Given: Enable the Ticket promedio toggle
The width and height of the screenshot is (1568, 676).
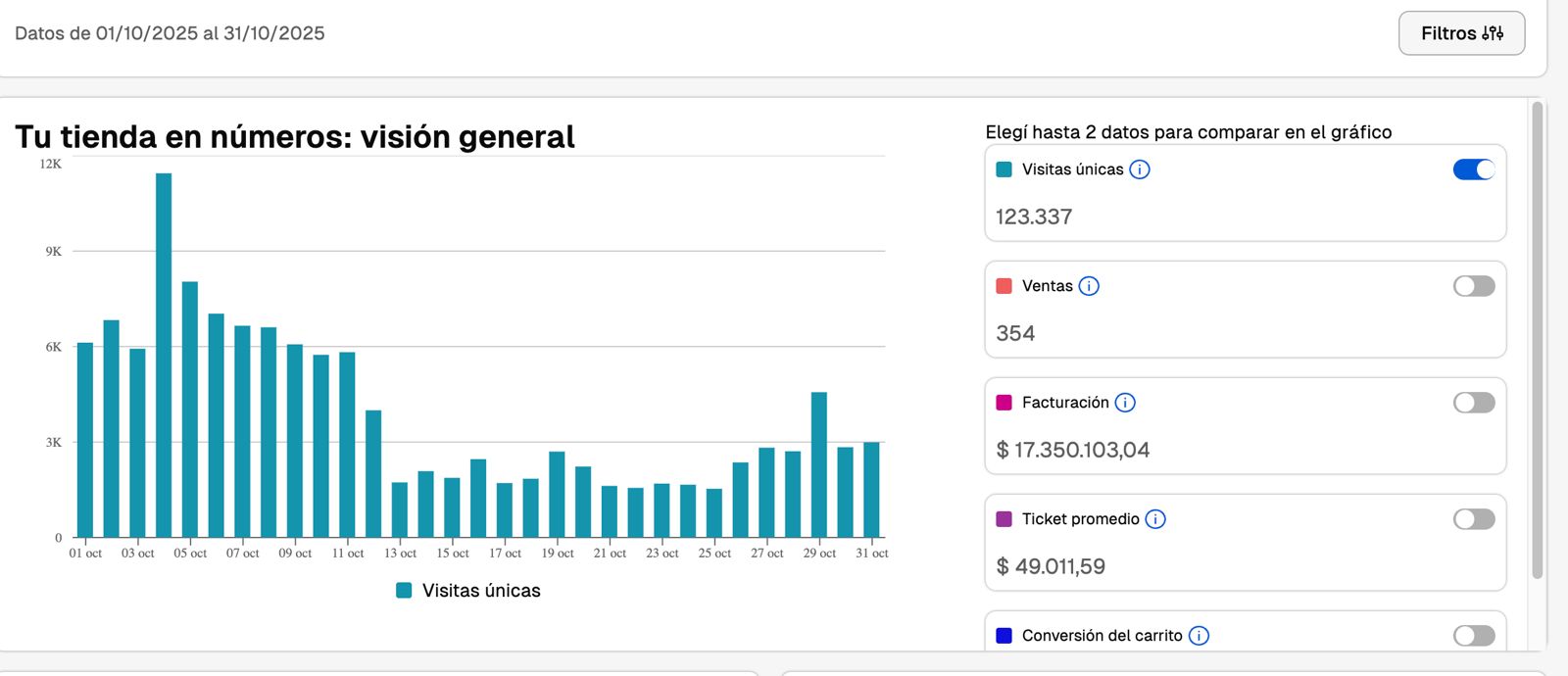Looking at the screenshot, I should coord(1473,519).
